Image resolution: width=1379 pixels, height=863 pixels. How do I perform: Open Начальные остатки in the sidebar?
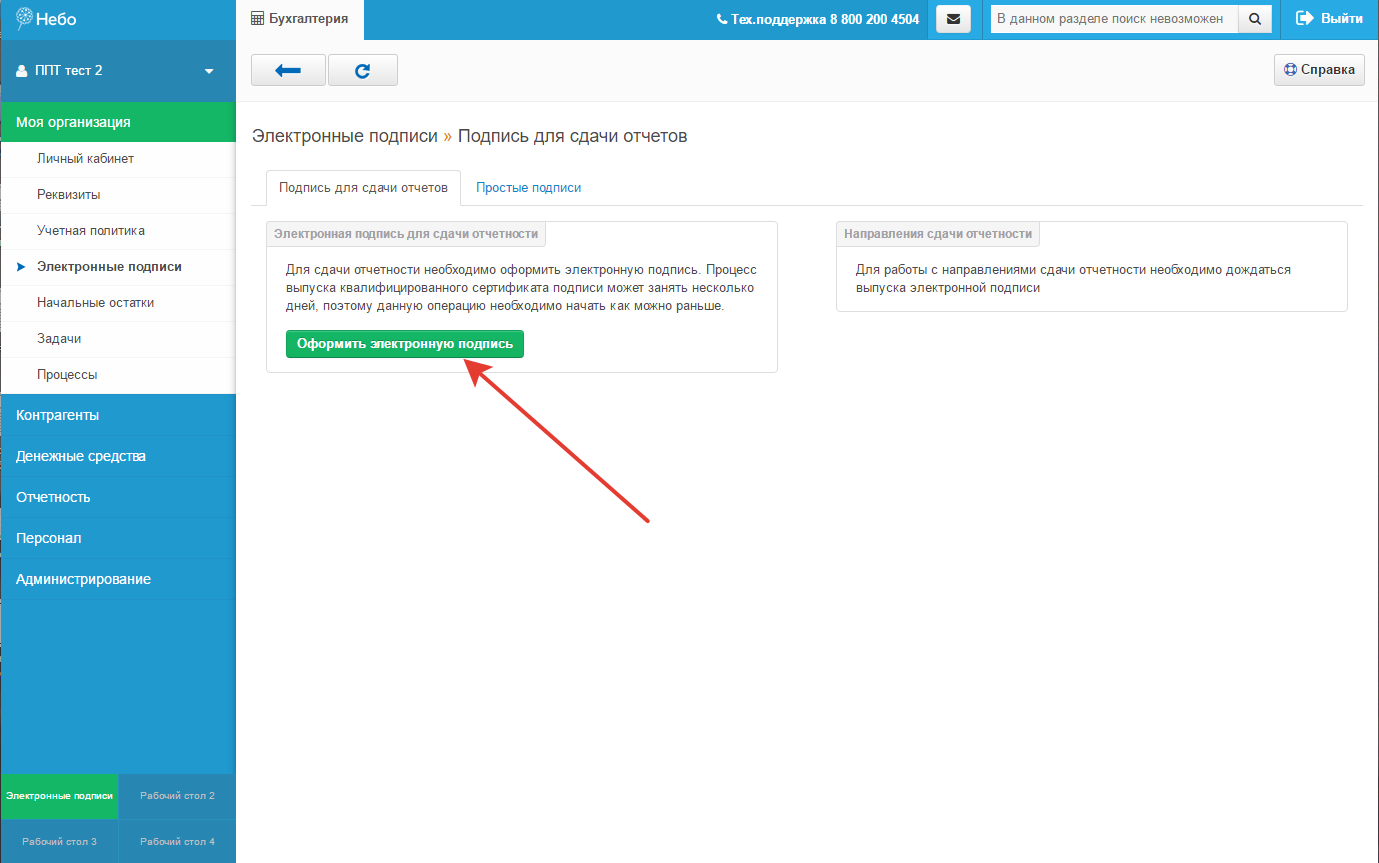coord(95,303)
